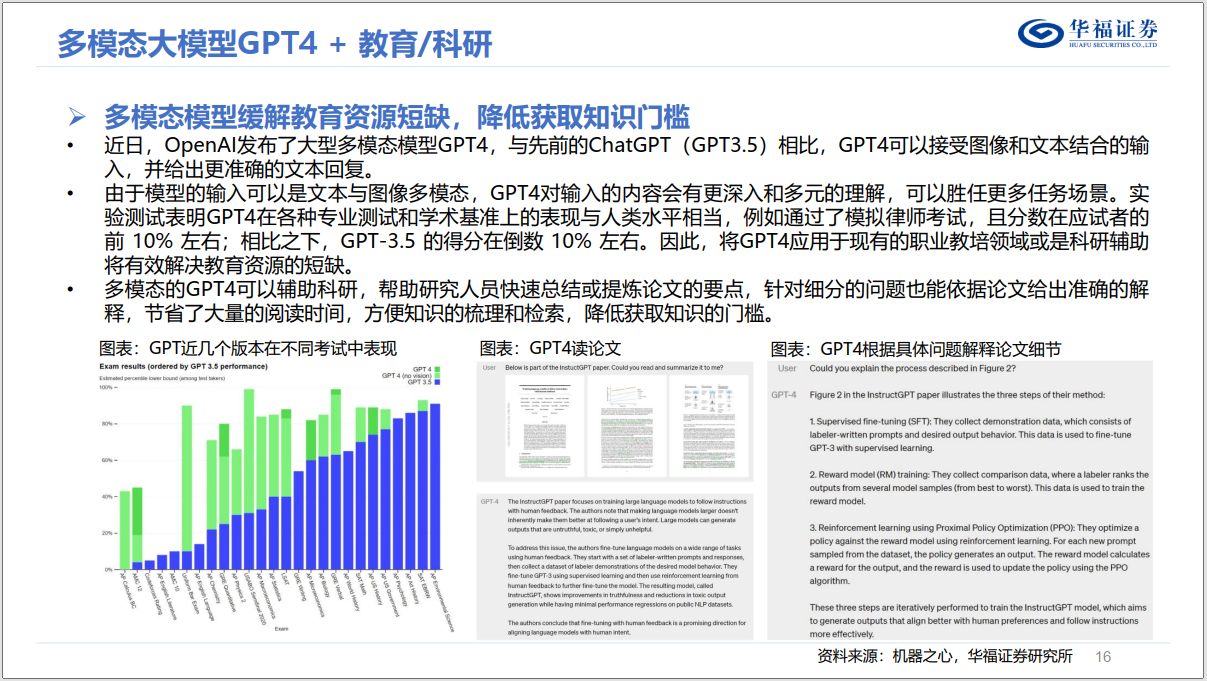The image size is (1207, 681).
Task: Click the paragraph starting 'The authors conclude that fine-tuning'
Action: point(627,628)
